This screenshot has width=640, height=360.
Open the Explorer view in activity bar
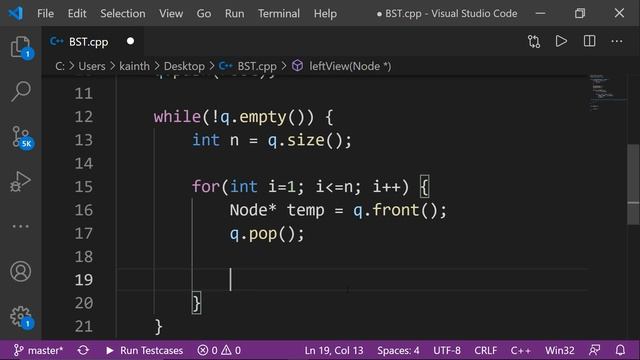(20, 47)
